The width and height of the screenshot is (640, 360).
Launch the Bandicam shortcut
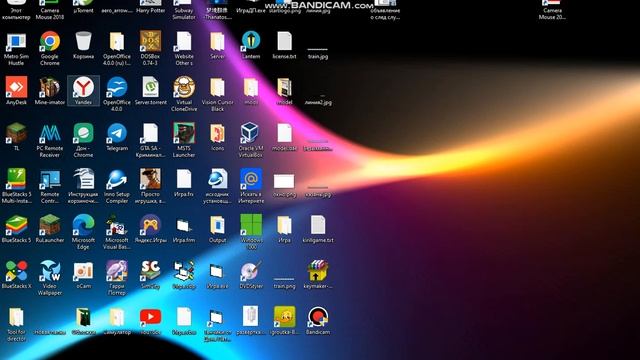318,321
